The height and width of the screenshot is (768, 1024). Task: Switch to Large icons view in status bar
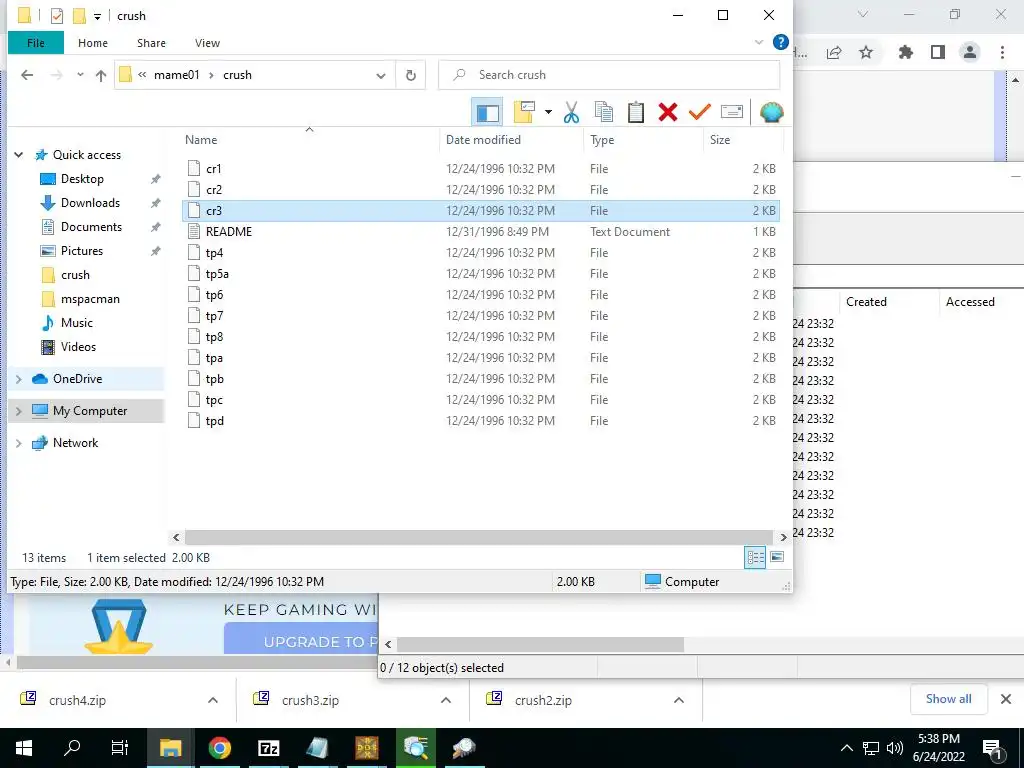point(777,557)
